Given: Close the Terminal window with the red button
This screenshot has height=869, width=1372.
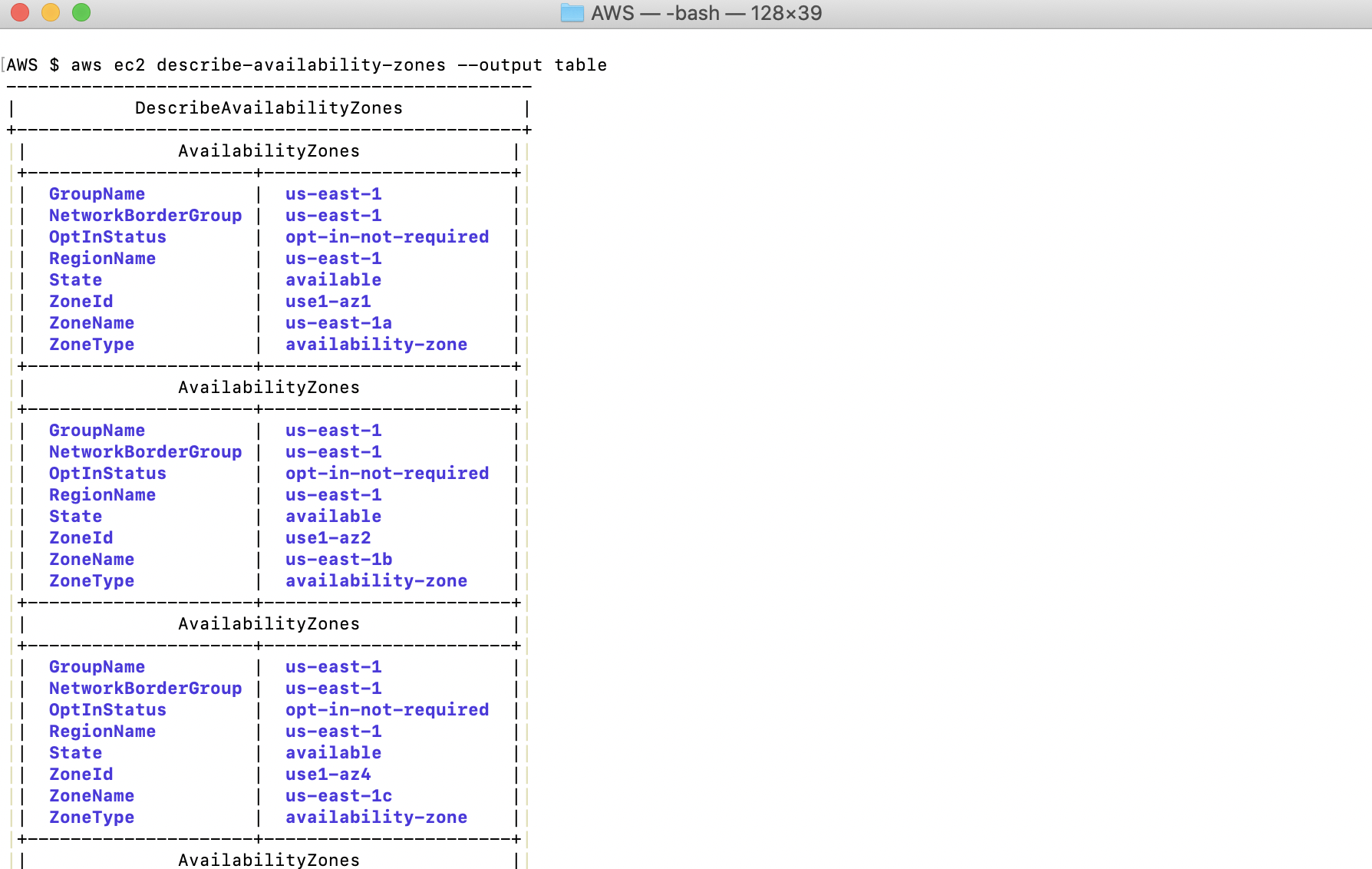Looking at the screenshot, I should [20, 12].
